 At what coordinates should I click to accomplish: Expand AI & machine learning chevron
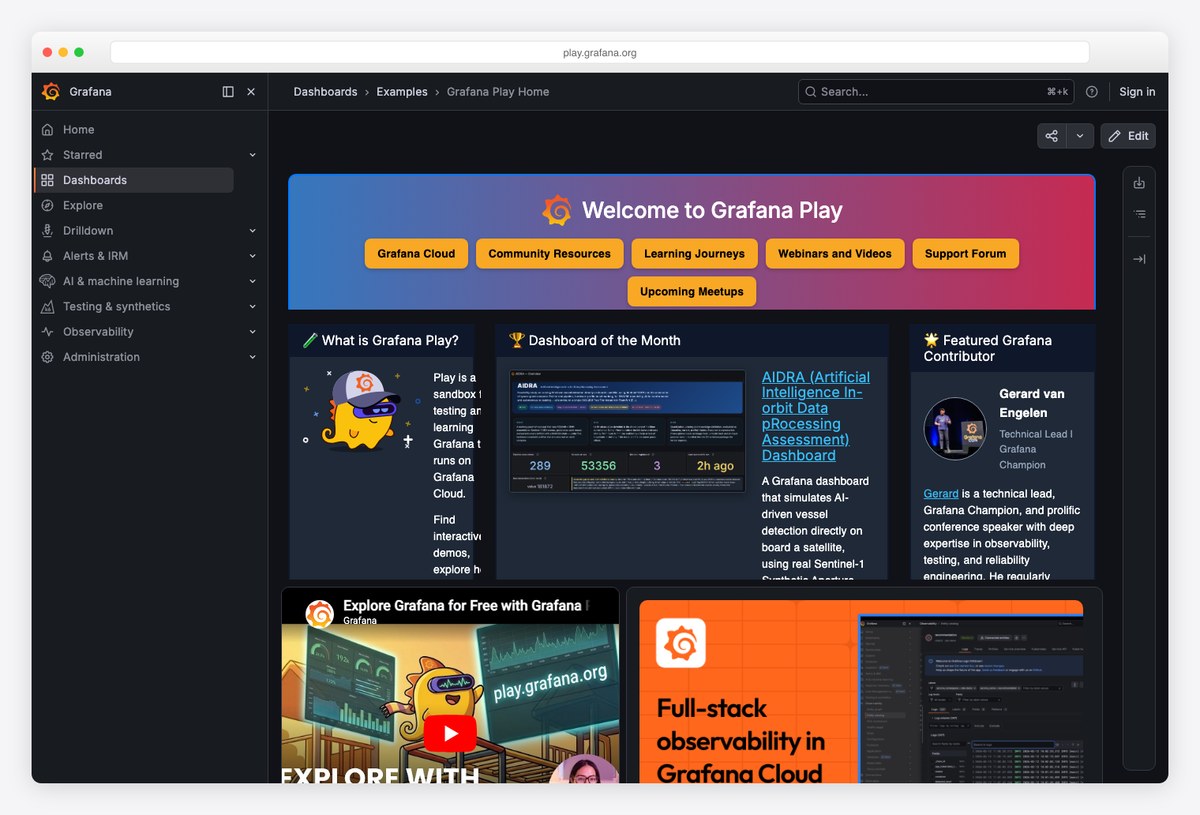pyautogui.click(x=252, y=281)
